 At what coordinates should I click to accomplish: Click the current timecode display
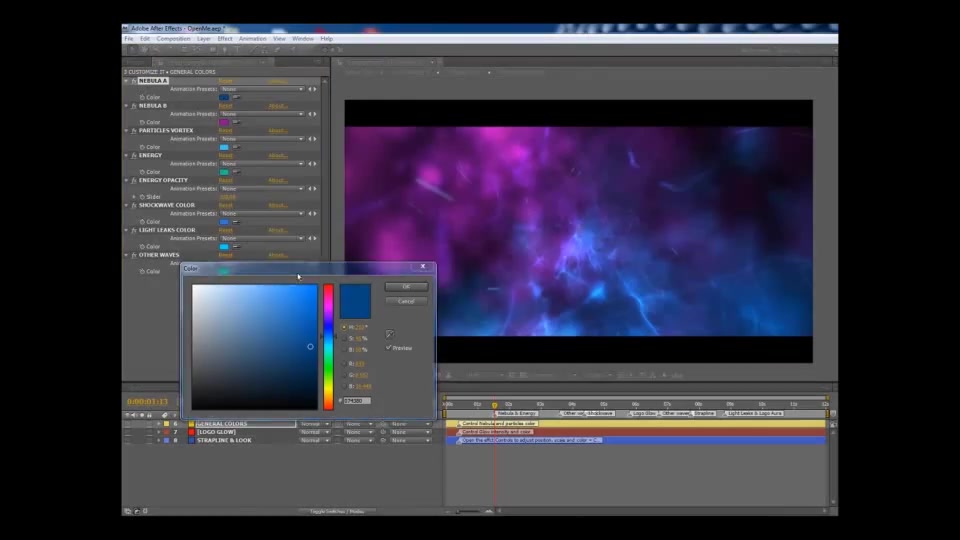[x=148, y=402]
